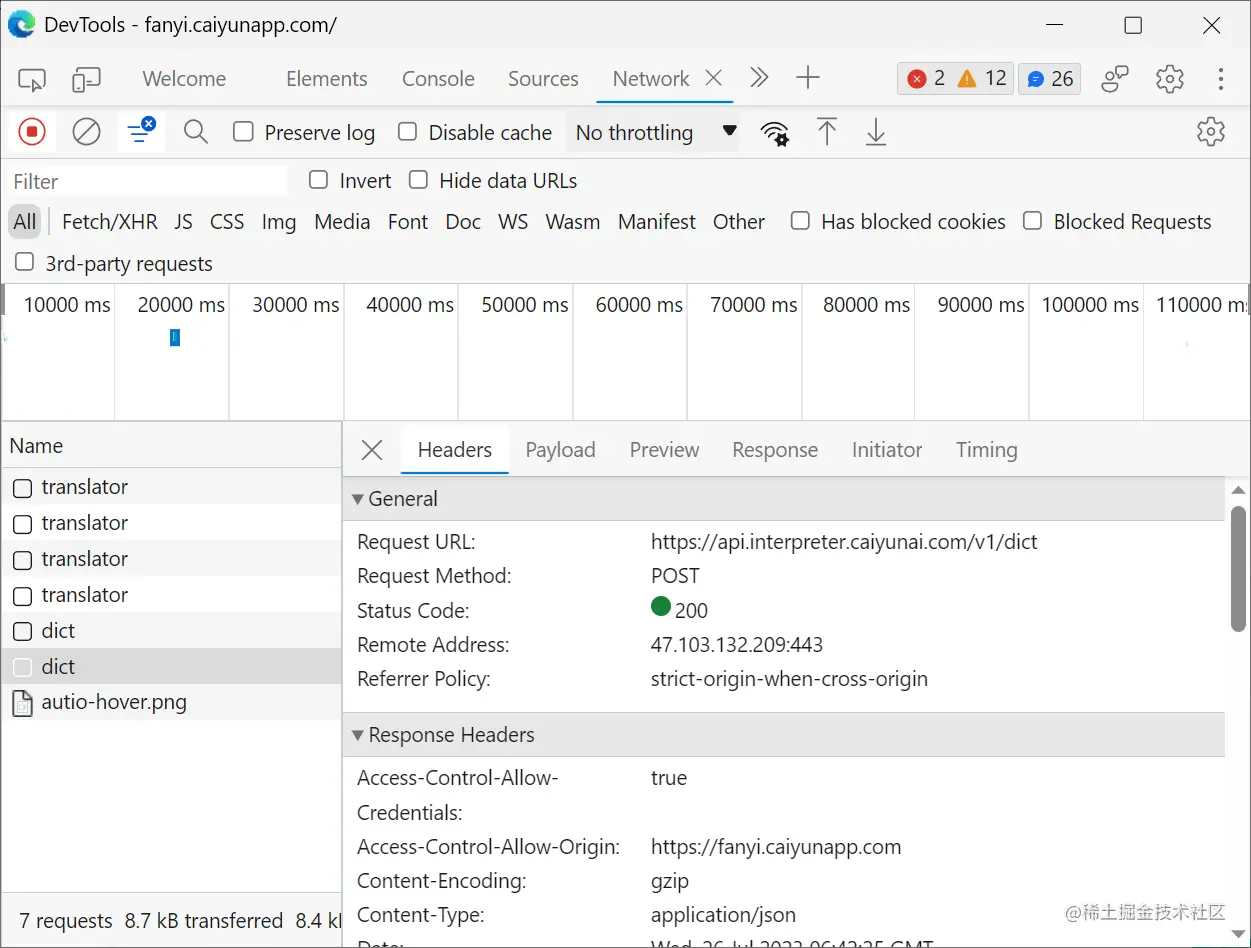
Task: Activate the inspect element picker icon
Action: click(x=32, y=80)
